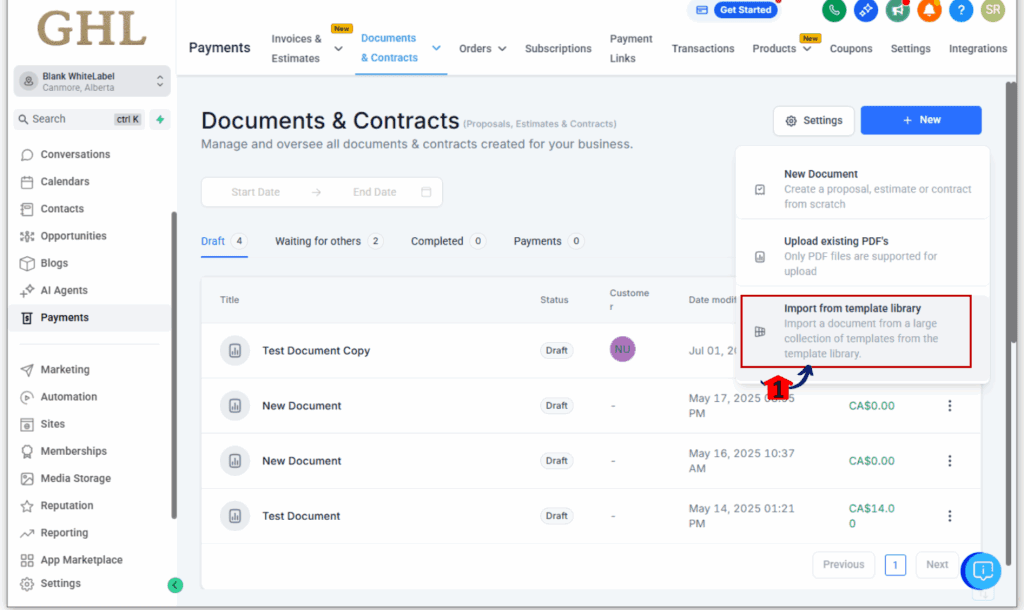Select page 1 in pagination
This screenshot has width=1024, height=610.
895,564
